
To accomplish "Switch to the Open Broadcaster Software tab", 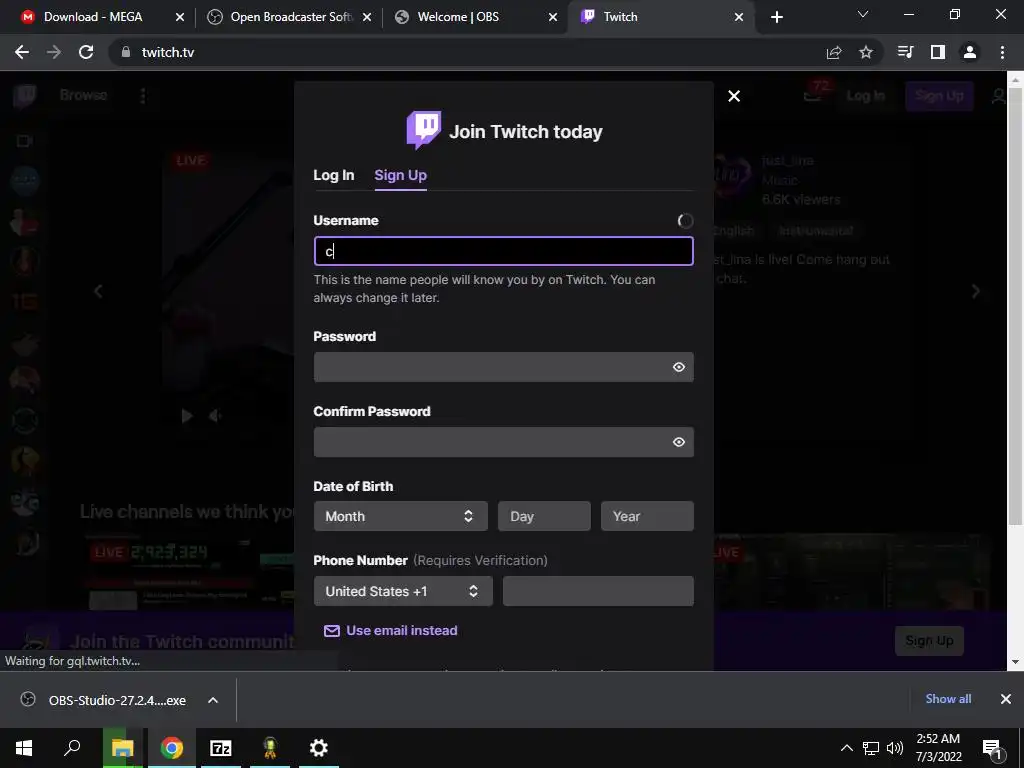I will point(291,17).
